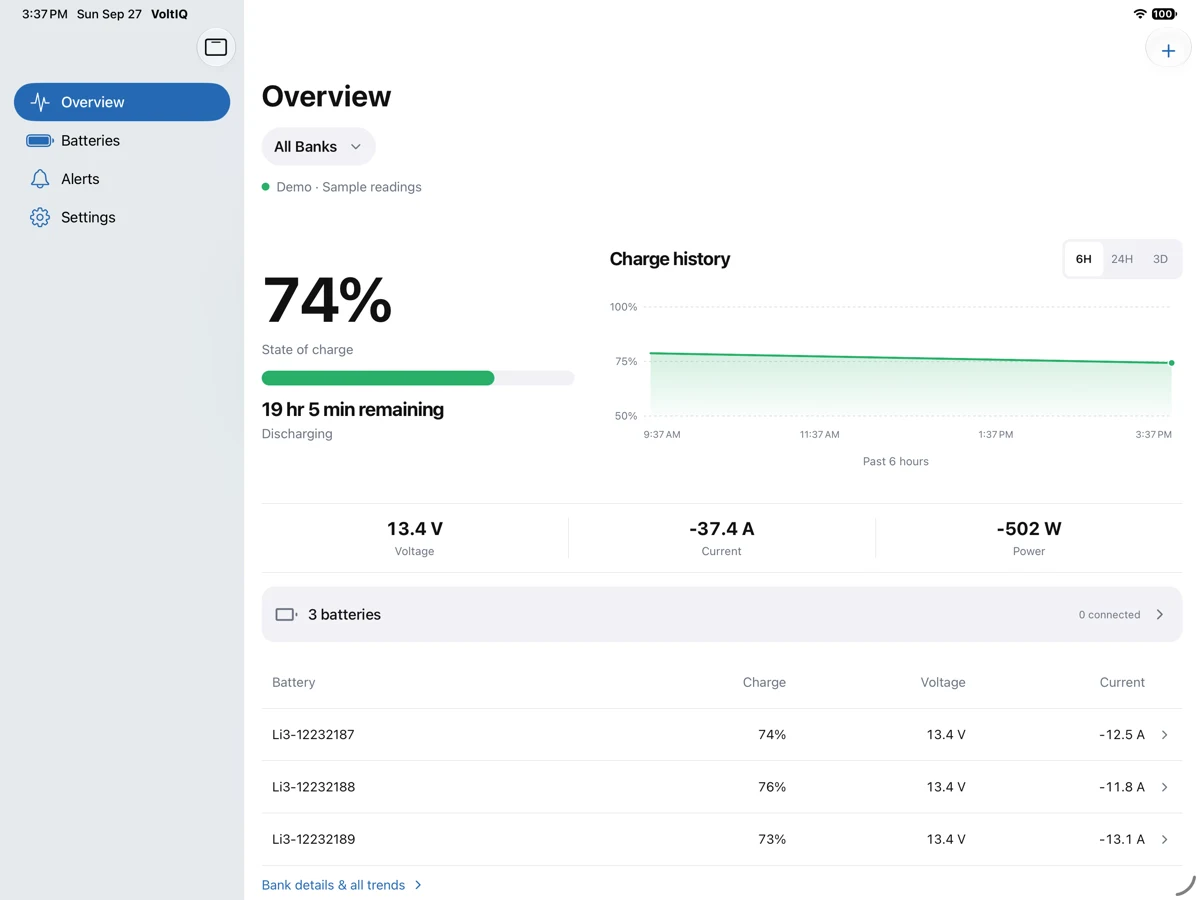The height and width of the screenshot is (900, 1200).
Task: Expand the 3 batteries row chevron
Action: (x=1160, y=614)
